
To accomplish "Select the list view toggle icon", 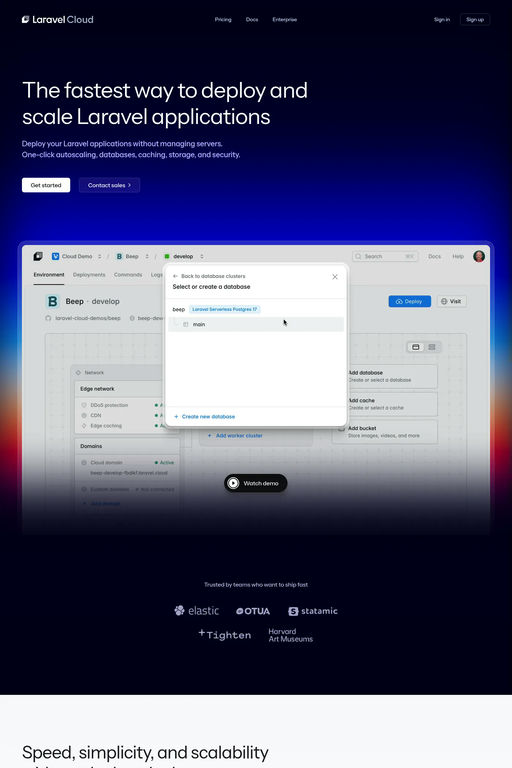I will click(x=432, y=347).
